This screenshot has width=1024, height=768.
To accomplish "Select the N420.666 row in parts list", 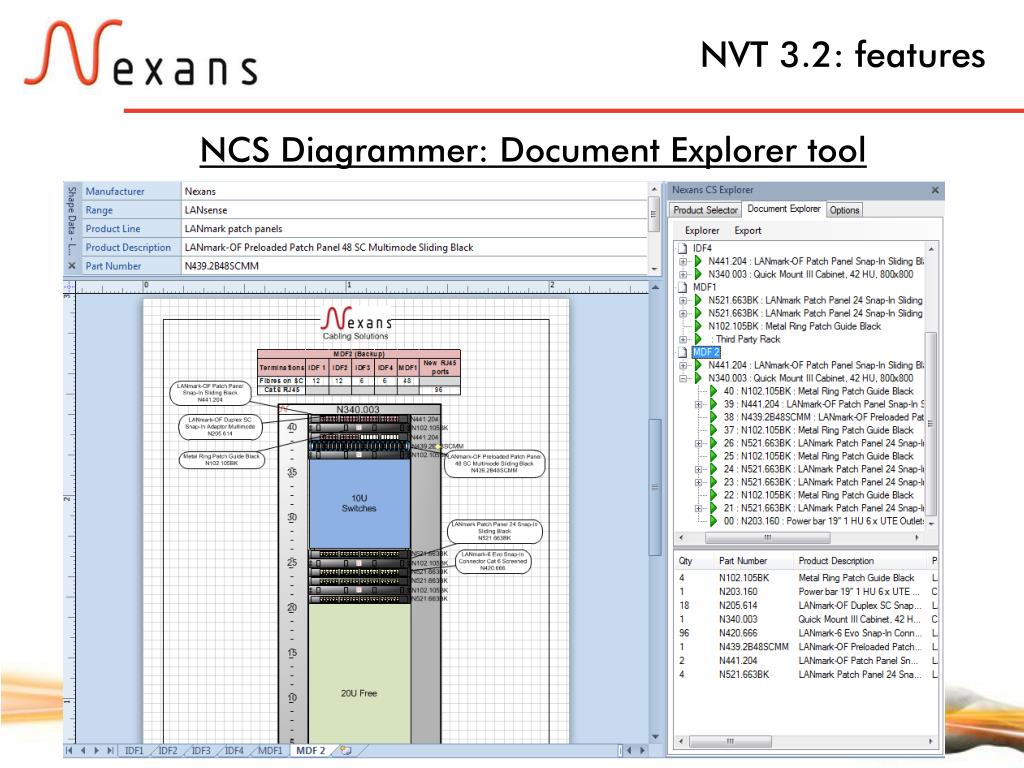I will tap(807, 633).
